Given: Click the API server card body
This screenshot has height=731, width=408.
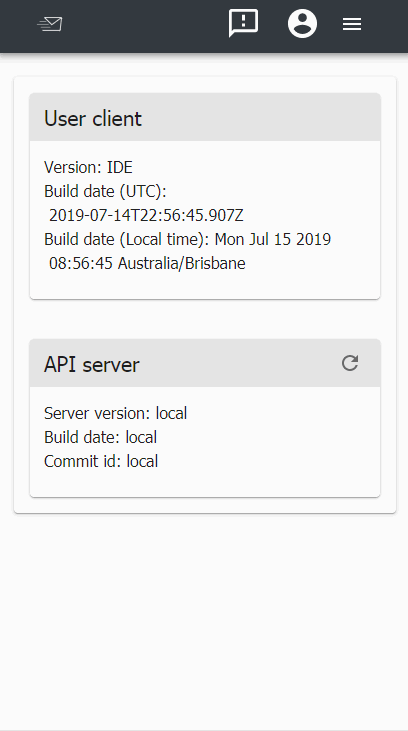Looking at the screenshot, I should (x=205, y=442).
